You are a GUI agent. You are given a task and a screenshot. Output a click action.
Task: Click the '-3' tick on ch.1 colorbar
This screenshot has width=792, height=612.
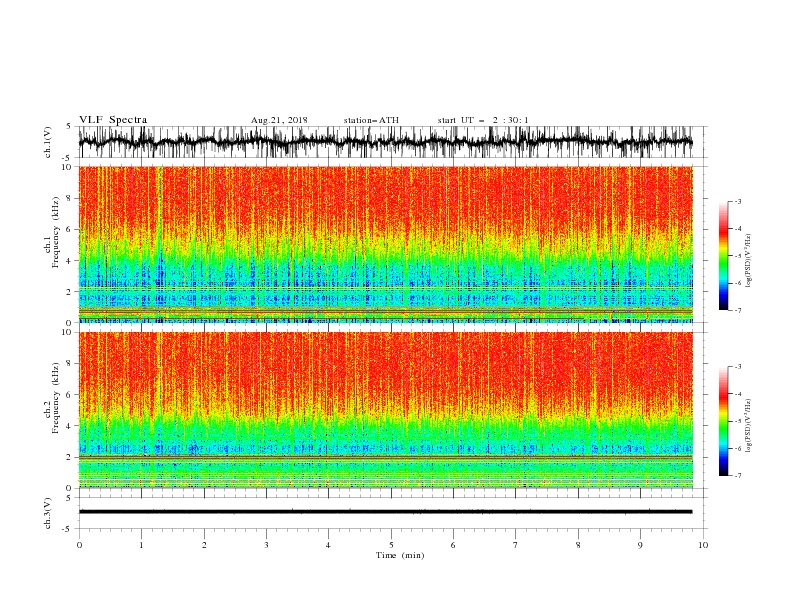point(737,201)
